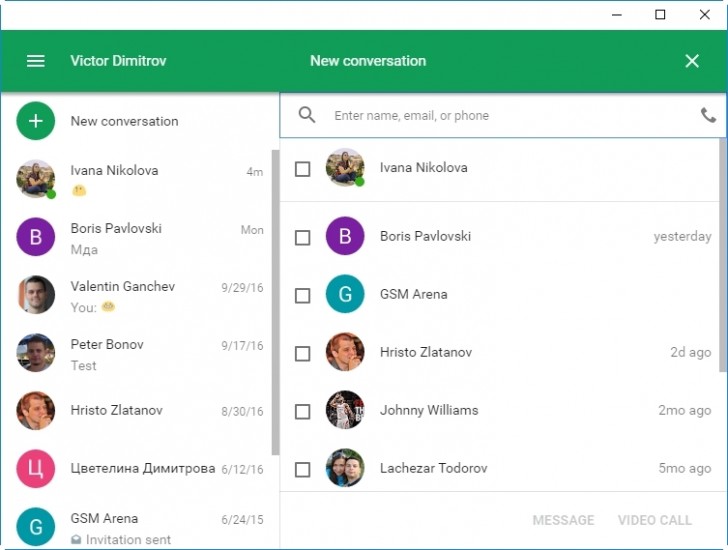Image resolution: width=728 pixels, height=550 pixels.
Task: Click Boris Pavlovski's purple B avatar in contact list
Action: click(x=345, y=236)
